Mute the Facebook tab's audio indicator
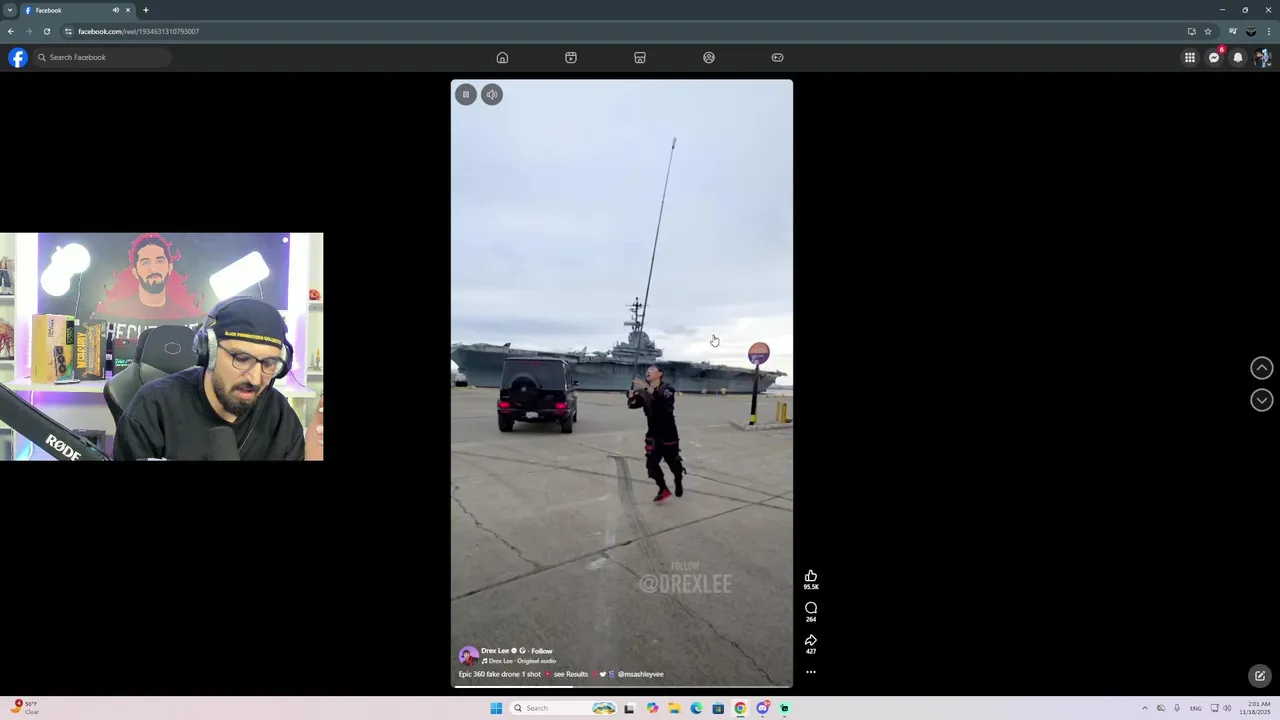Viewport: 1280px width, 720px height. click(x=116, y=10)
